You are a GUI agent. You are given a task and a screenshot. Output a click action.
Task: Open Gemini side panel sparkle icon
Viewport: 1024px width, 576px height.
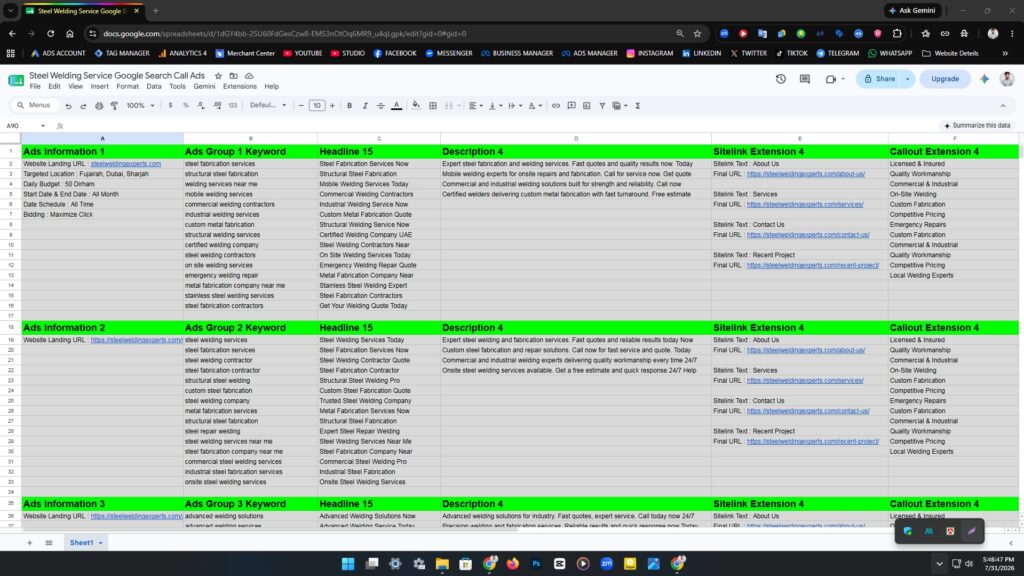984,79
